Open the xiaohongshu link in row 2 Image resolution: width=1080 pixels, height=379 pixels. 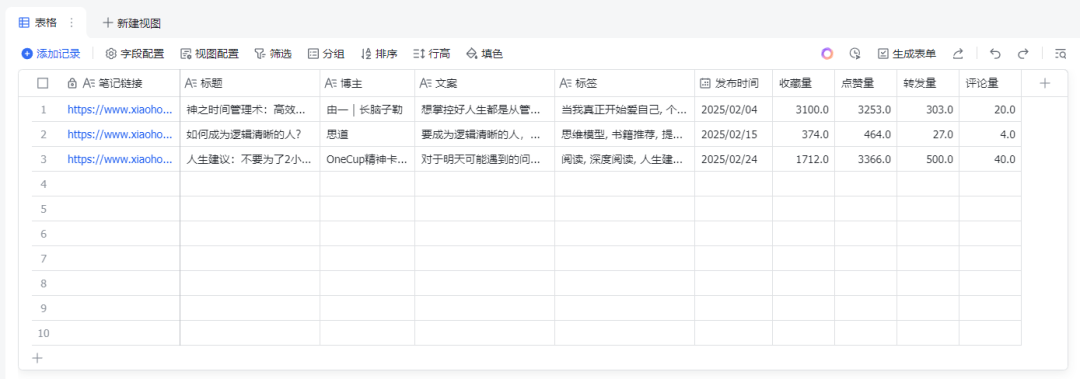[x=120, y=134]
